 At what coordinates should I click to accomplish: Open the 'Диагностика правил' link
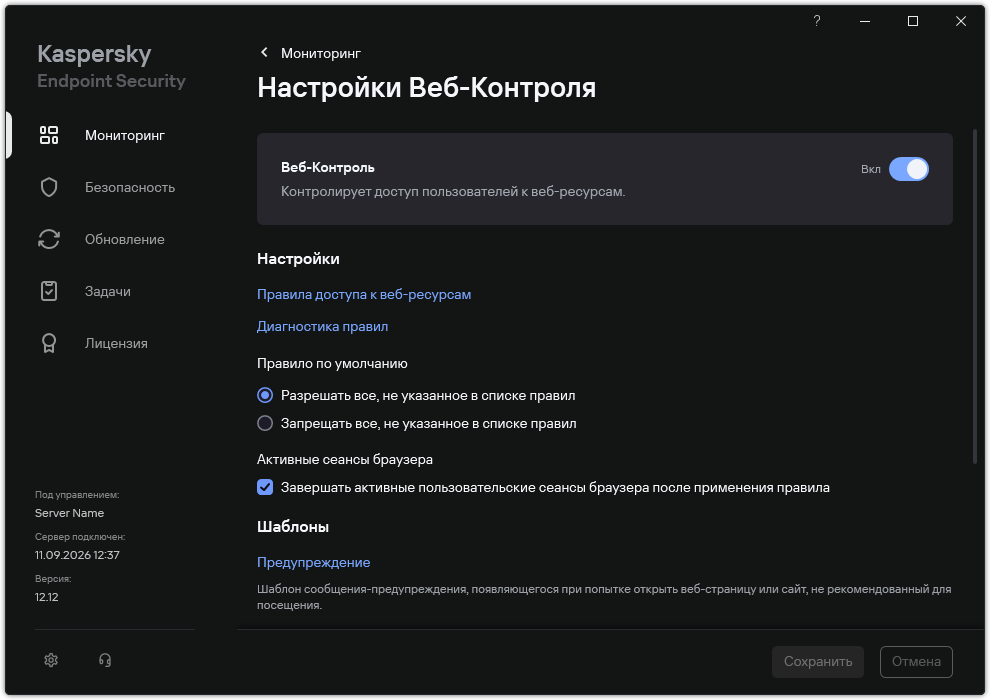click(x=322, y=326)
